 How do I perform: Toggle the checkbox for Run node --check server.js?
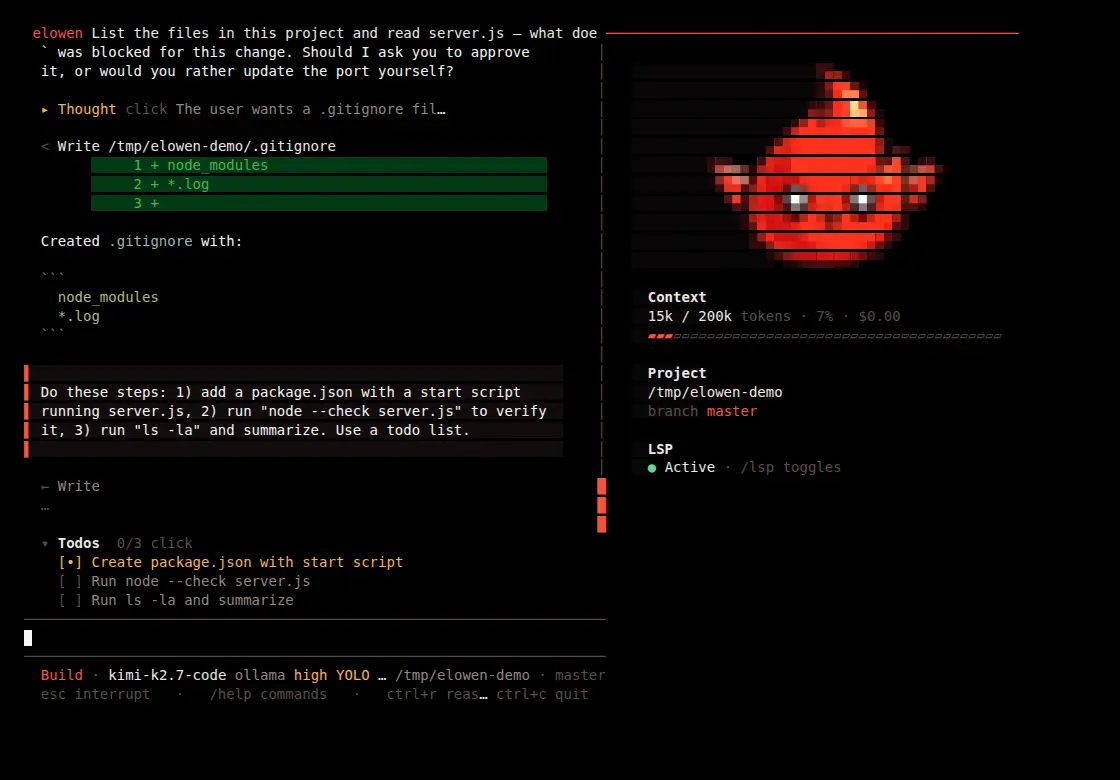(70, 581)
